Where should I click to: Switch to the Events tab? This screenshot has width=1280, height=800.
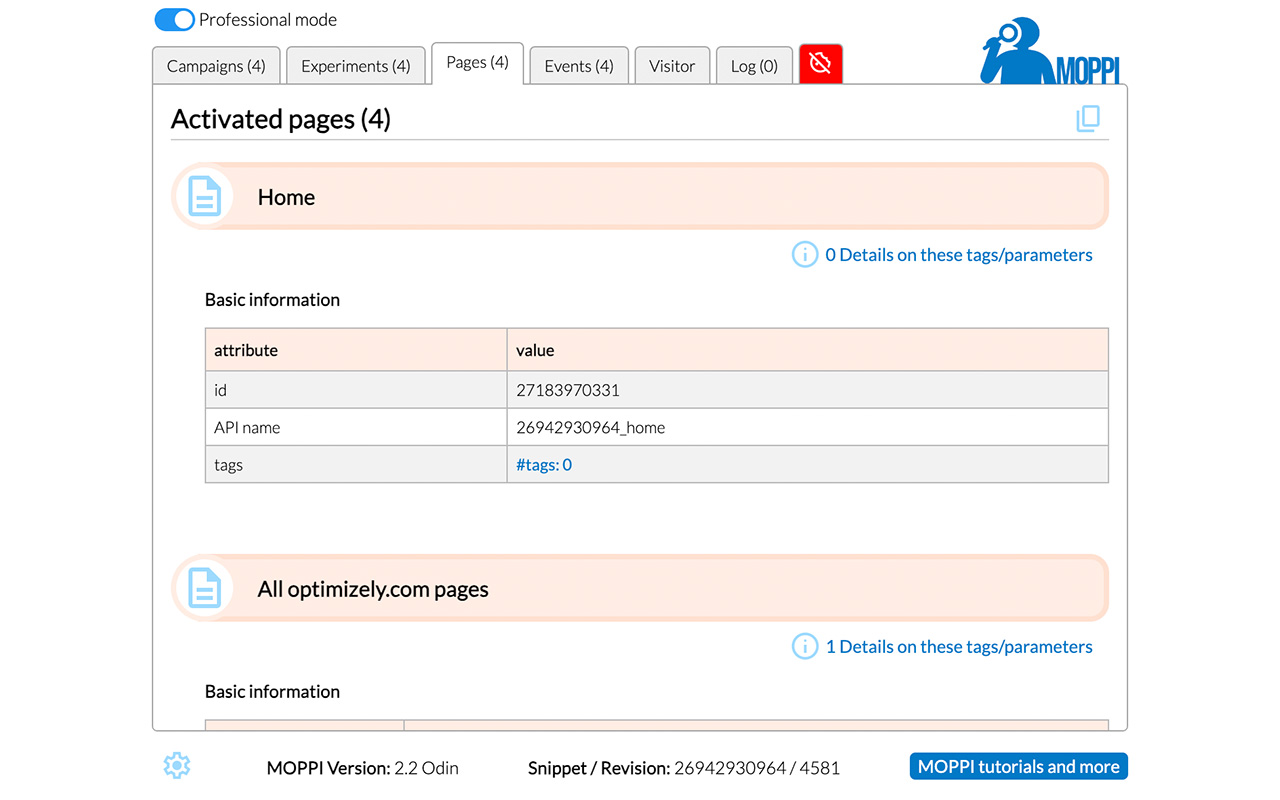pyautogui.click(x=578, y=65)
